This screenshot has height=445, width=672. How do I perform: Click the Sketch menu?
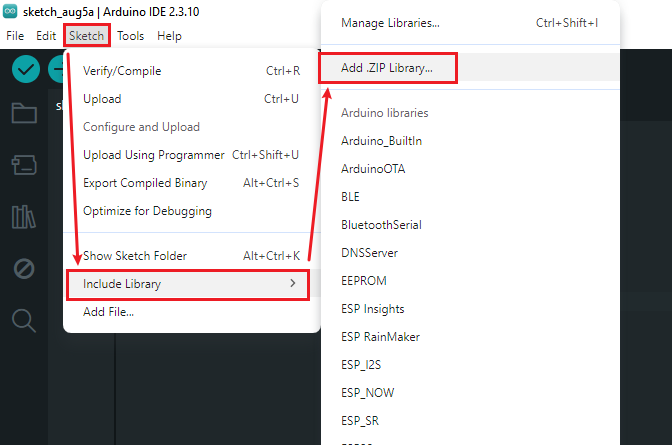pos(87,36)
